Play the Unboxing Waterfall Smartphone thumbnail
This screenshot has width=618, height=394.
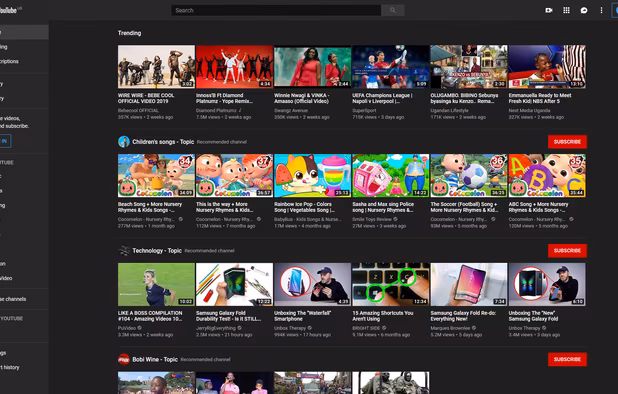click(x=313, y=284)
